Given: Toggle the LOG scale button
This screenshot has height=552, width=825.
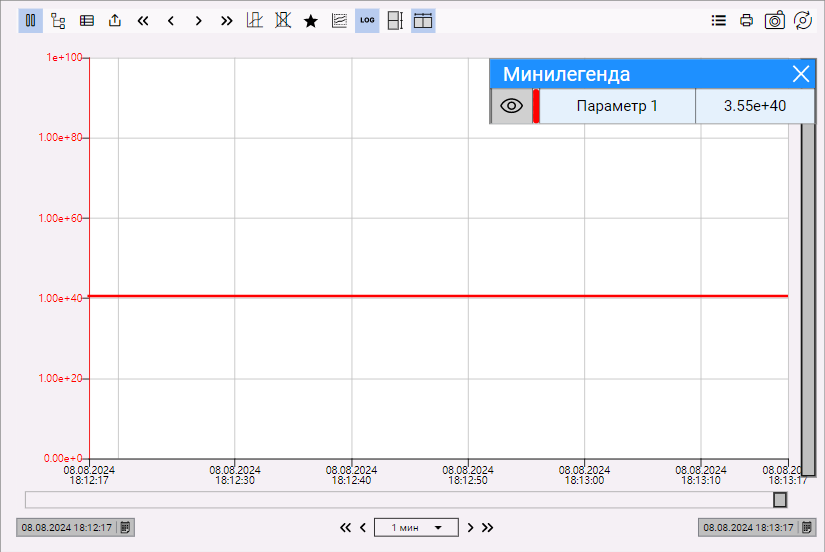Looking at the screenshot, I should click(x=367, y=20).
